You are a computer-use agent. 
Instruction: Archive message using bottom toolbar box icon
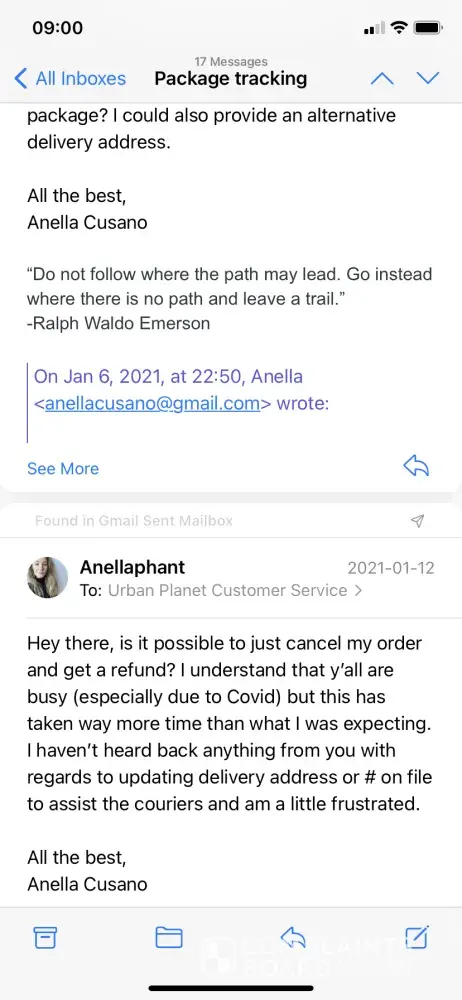point(45,937)
